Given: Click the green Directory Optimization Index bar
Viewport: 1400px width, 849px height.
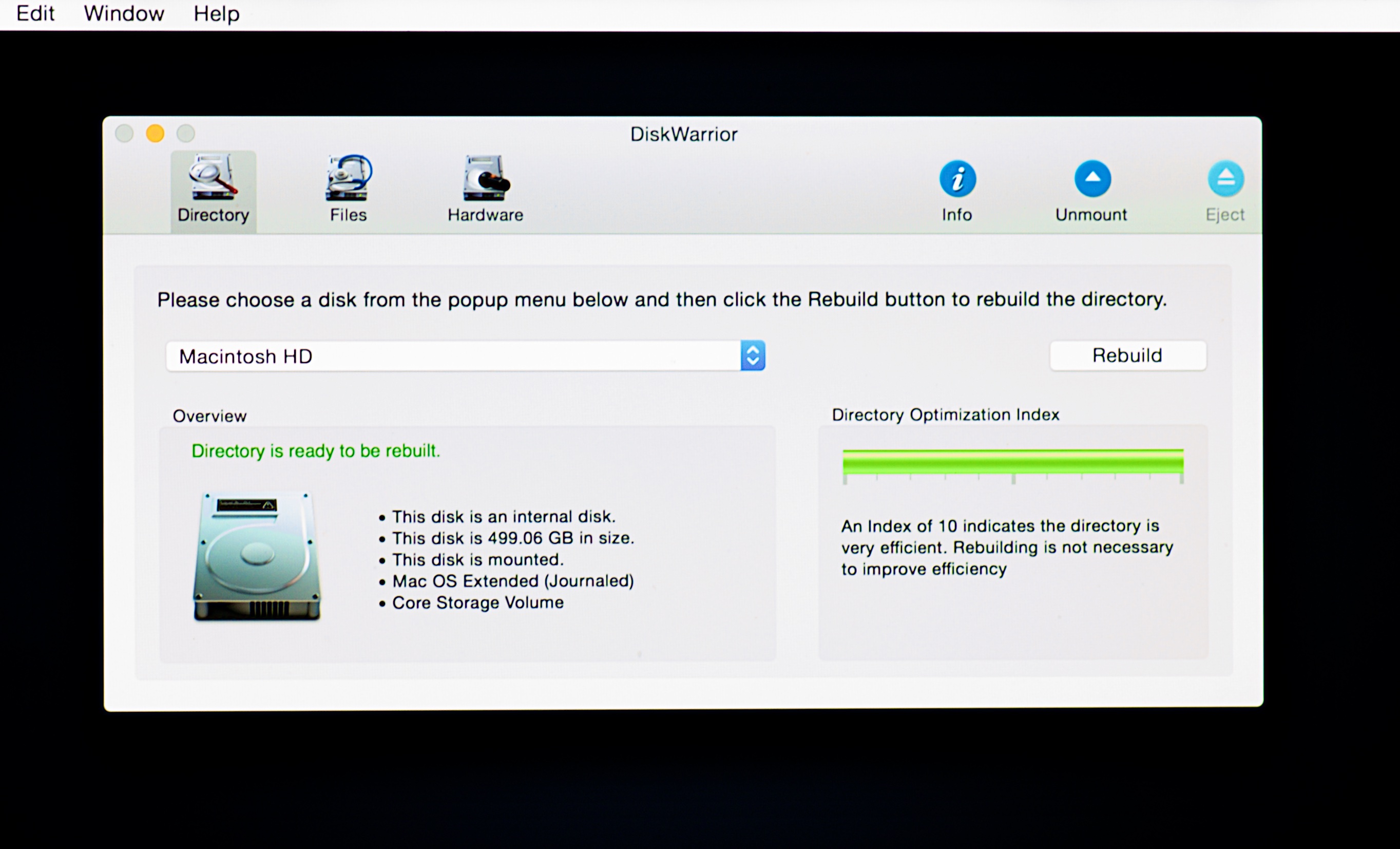Looking at the screenshot, I should (1013, 461).
